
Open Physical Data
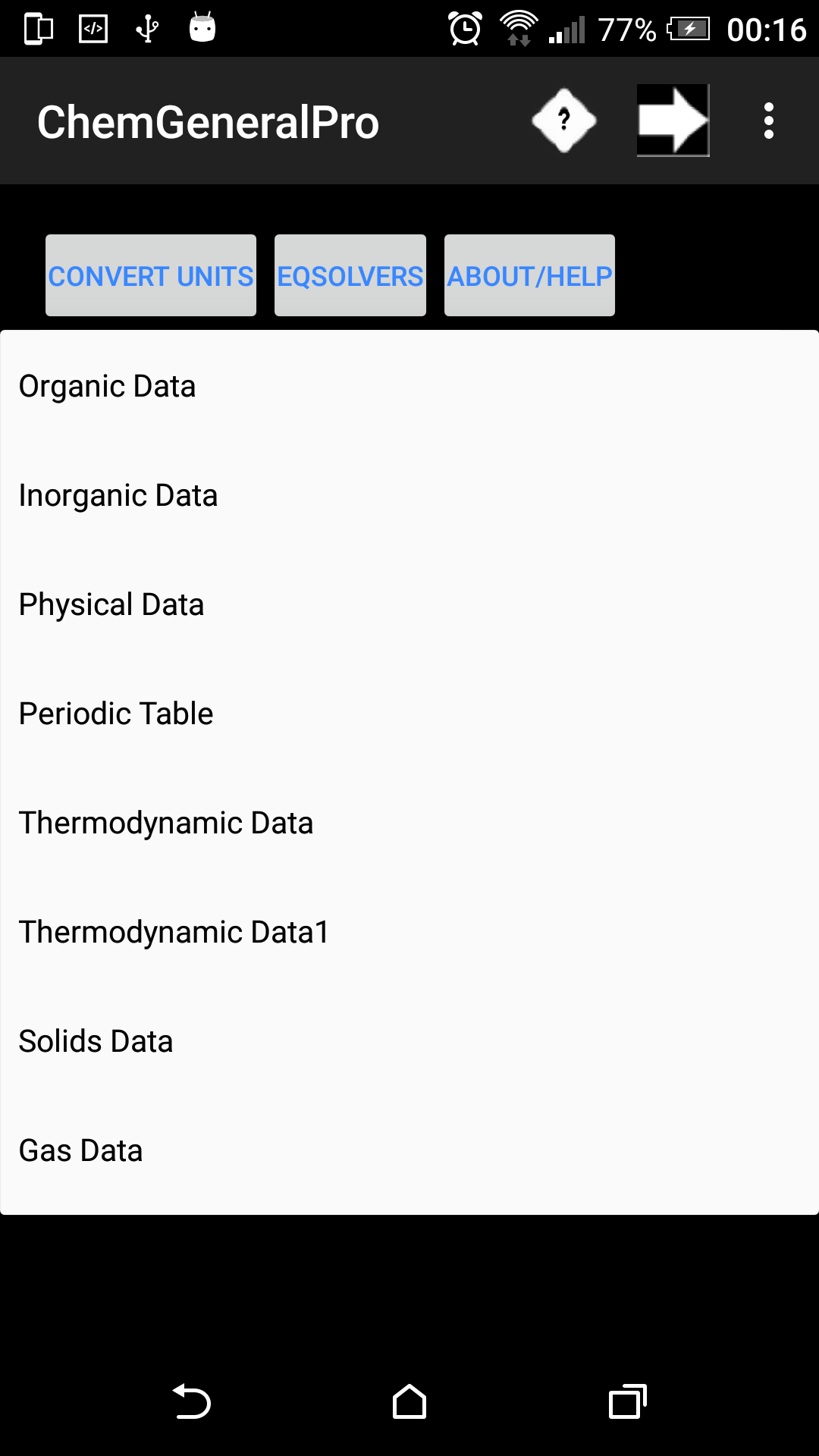point(111,604)
